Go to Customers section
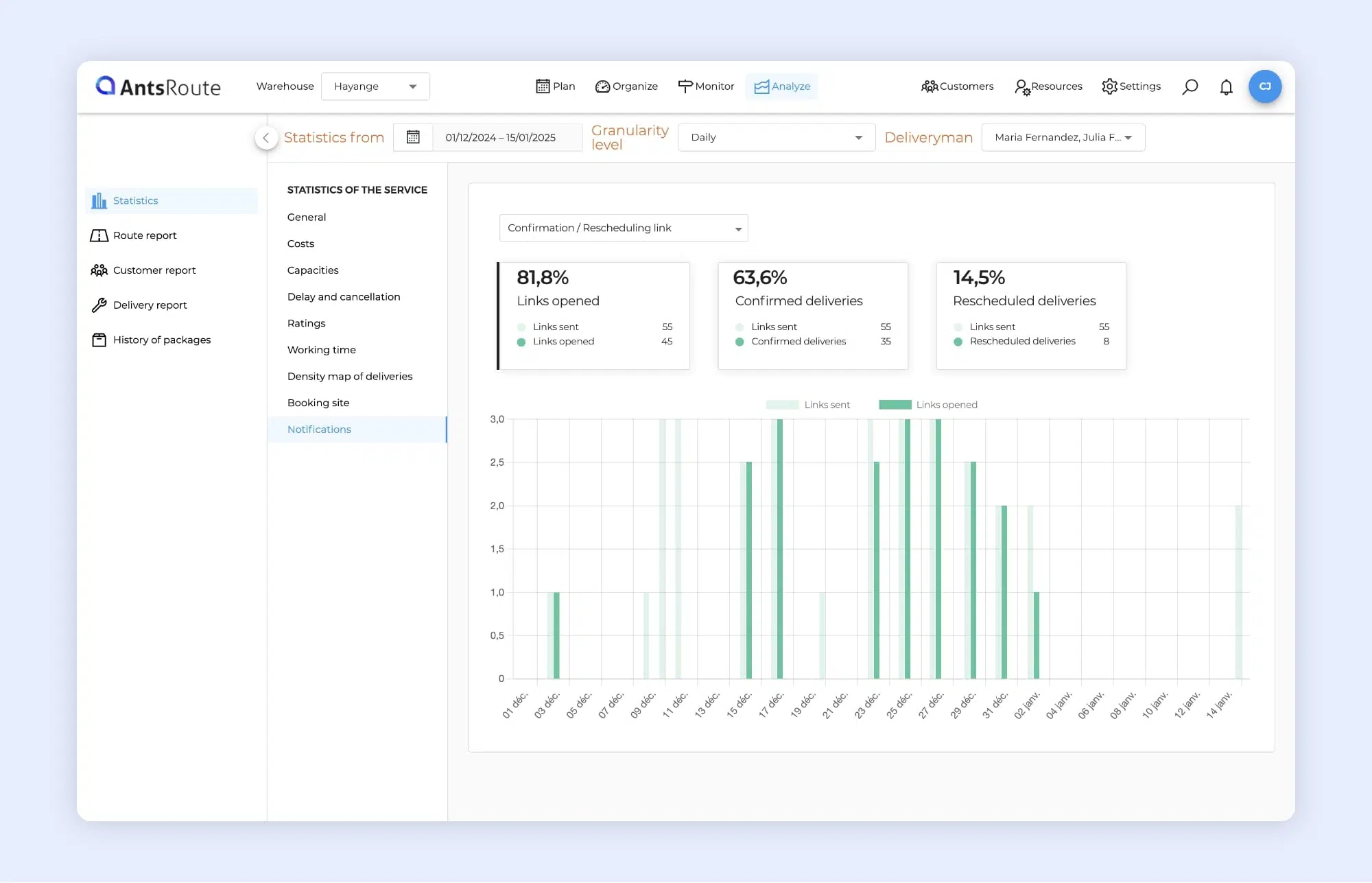Screen dimensions: 1372x883 coord(957,86)
